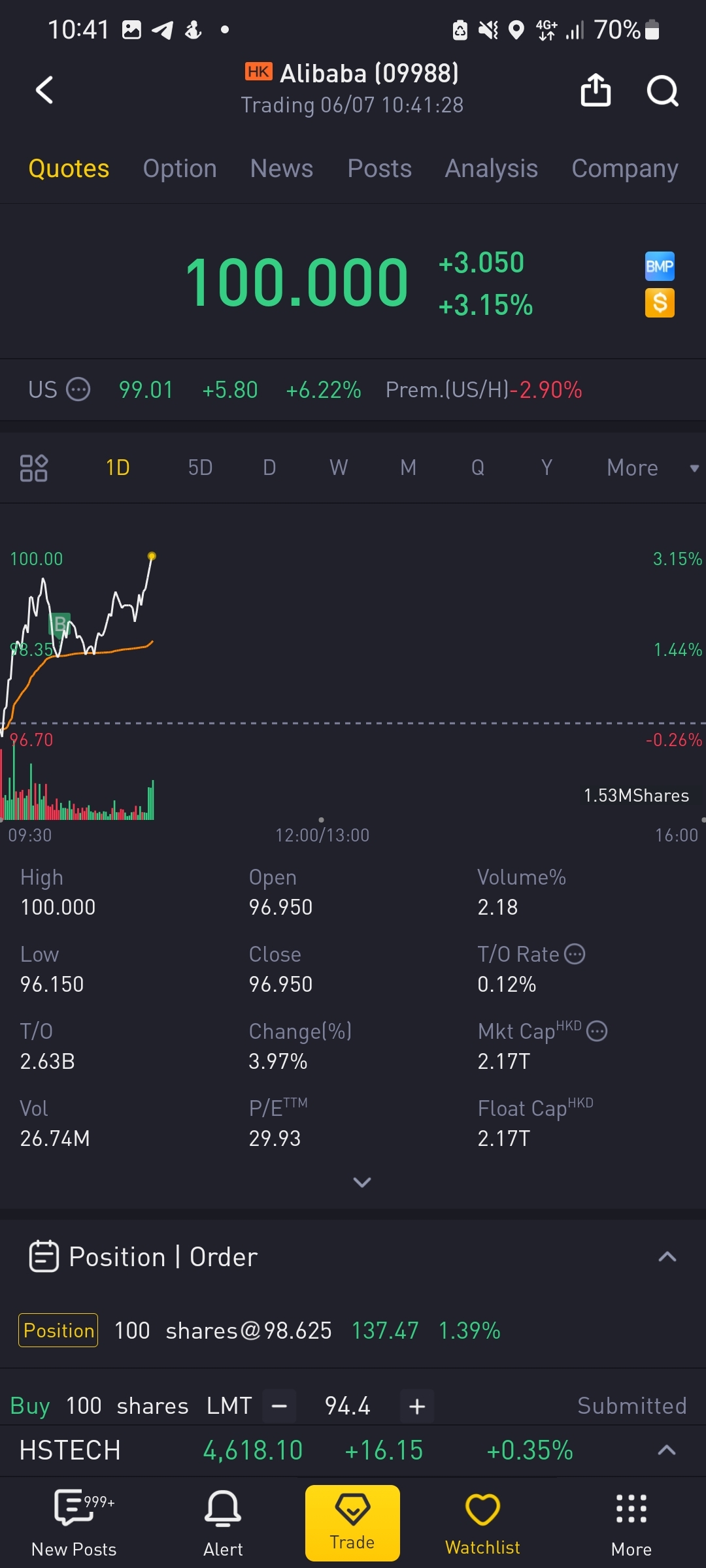Open search with magnifier icon

[x=662, y=90]
